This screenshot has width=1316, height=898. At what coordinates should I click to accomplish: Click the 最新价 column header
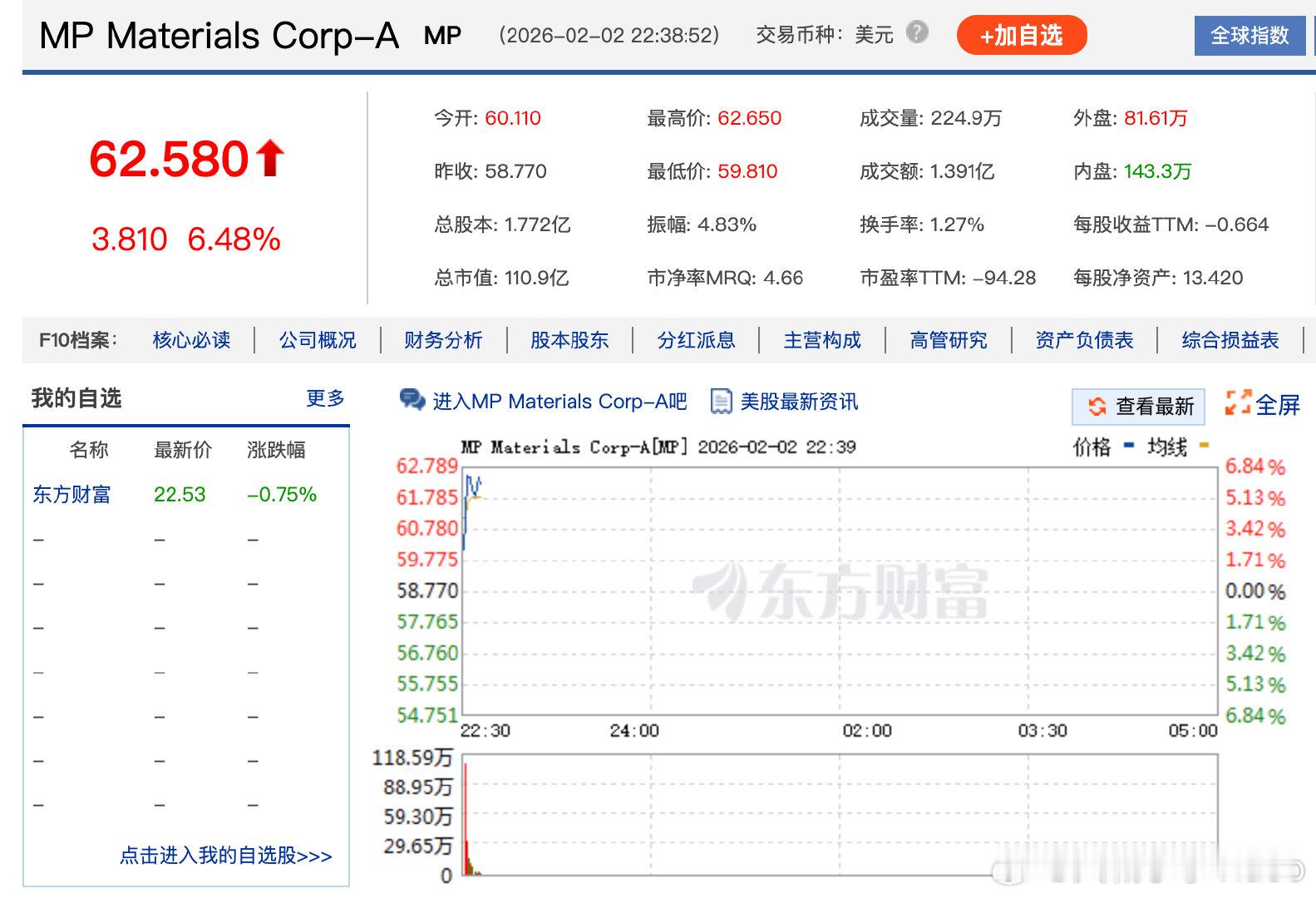pyautogui.click(x=183, y=450)
